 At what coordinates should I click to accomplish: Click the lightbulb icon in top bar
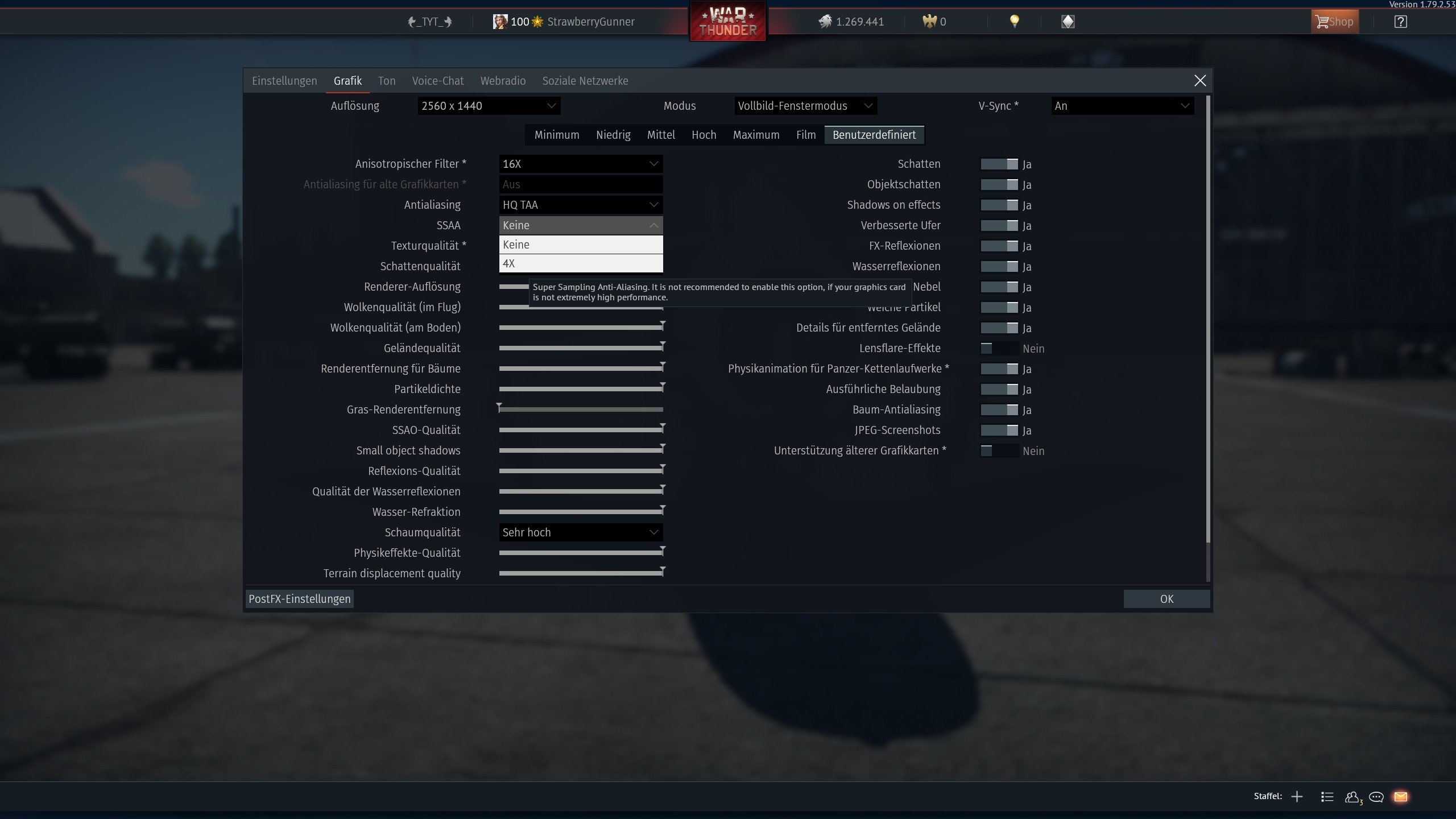(1014, 22)
